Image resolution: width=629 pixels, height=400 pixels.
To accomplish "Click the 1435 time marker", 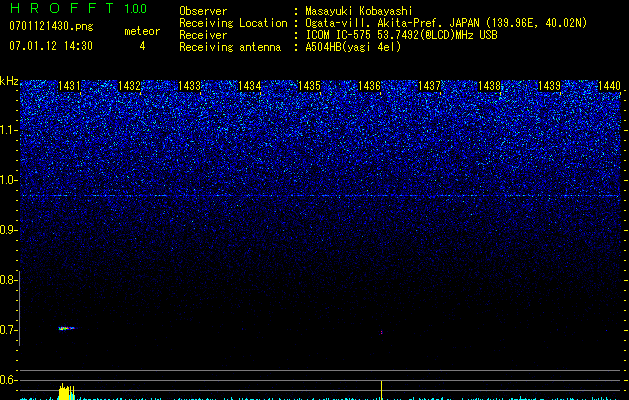I will (x=309, y=86).
